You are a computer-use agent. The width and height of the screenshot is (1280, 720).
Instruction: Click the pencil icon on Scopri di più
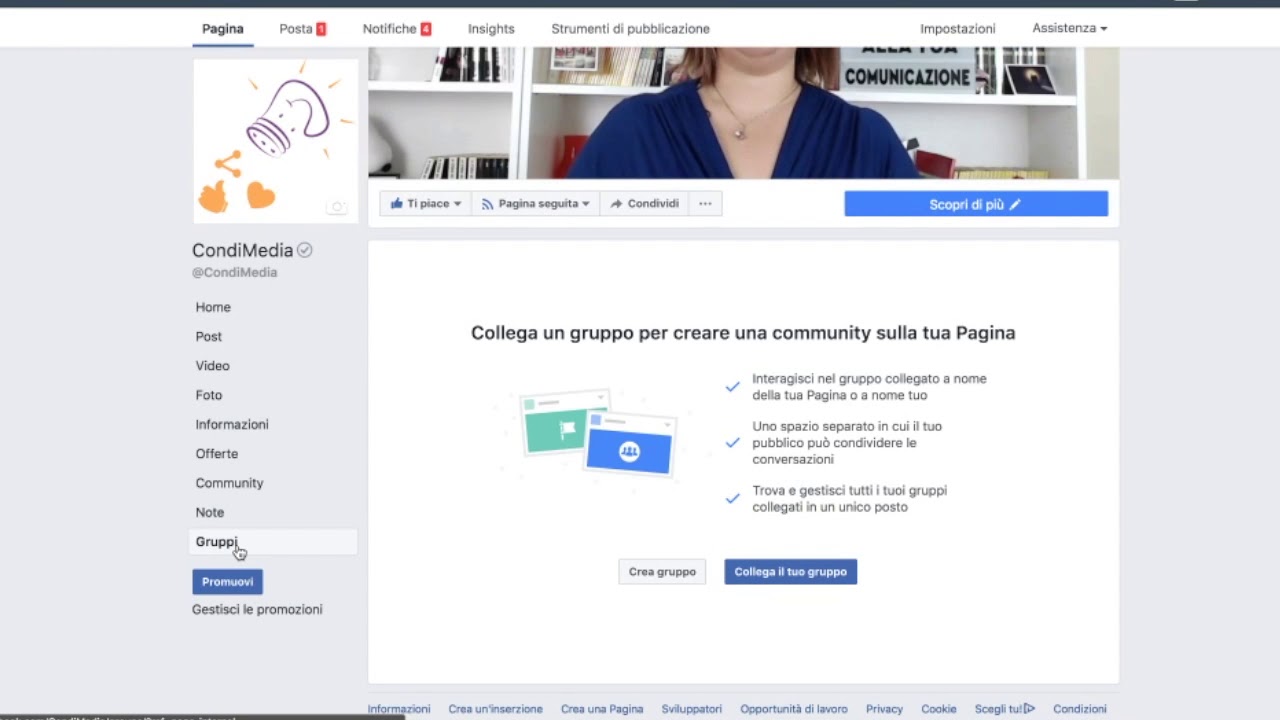click(1015, 205)
